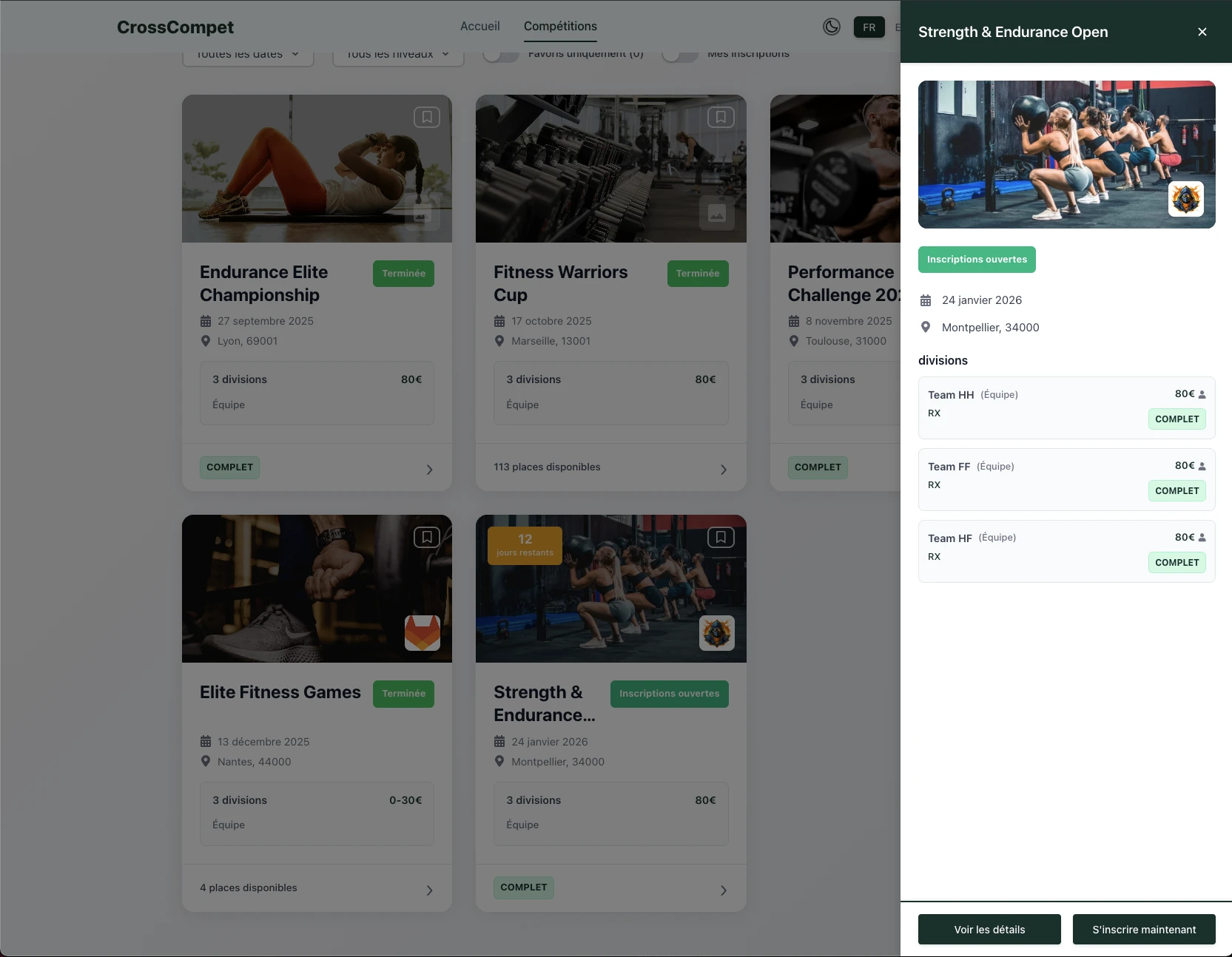Open Fitness Warriors Cup via its chevron arrow
The width and height of the screenshot is (1232, 957).
coord(723,470)
